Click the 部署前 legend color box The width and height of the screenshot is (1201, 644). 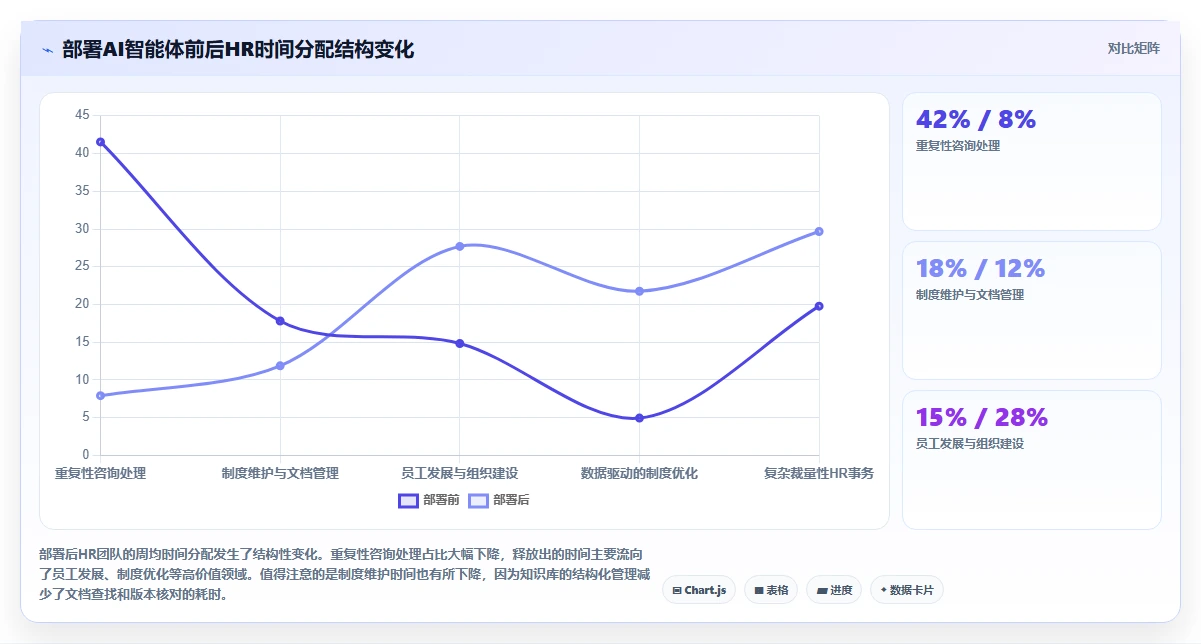[x=408, y=500]
